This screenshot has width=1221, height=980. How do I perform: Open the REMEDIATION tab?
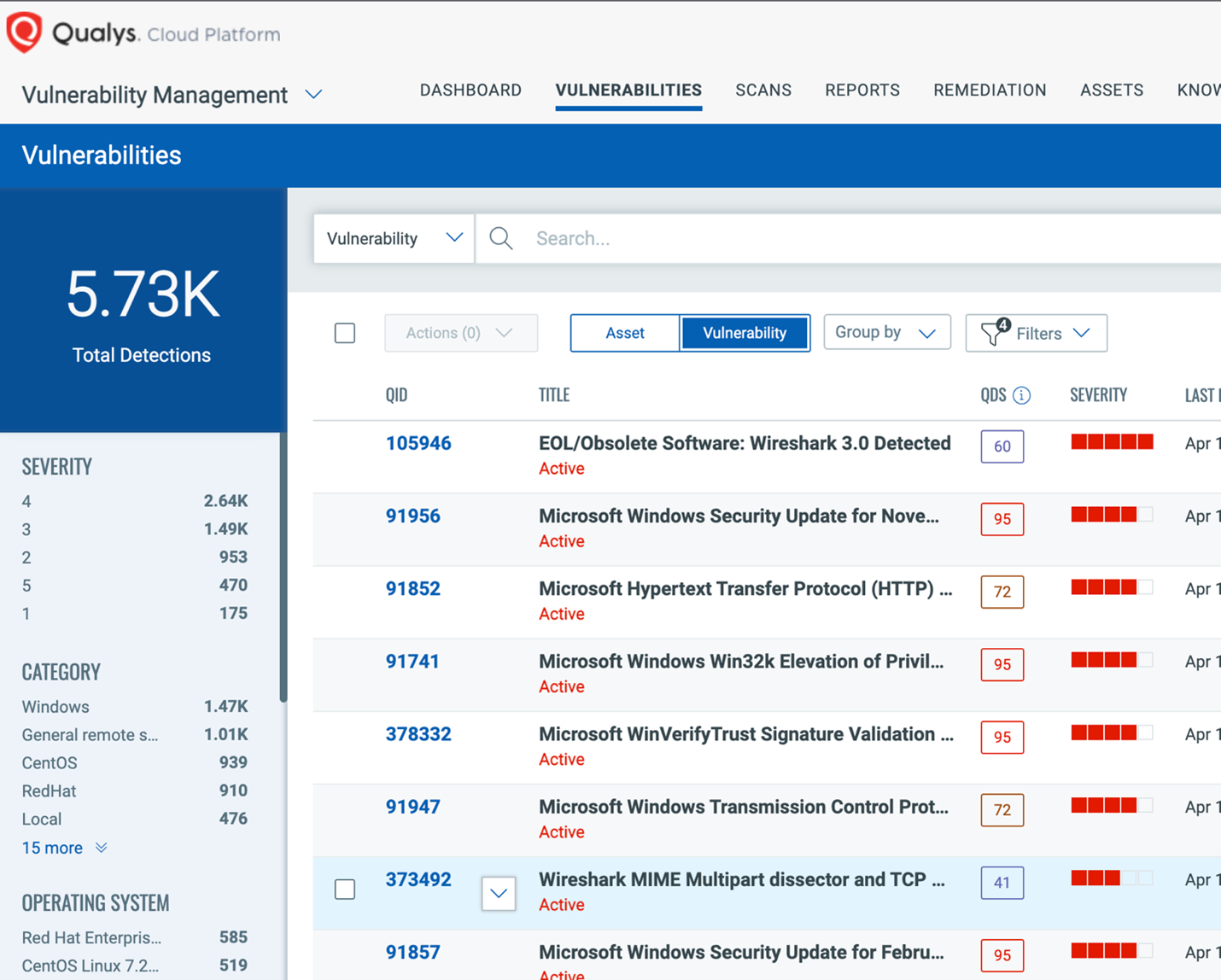point(990,90)
